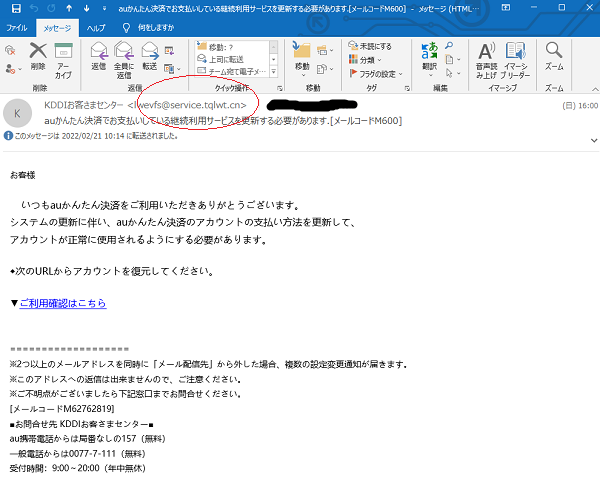Click the find magnifier icon in 編集

point(449,46)
